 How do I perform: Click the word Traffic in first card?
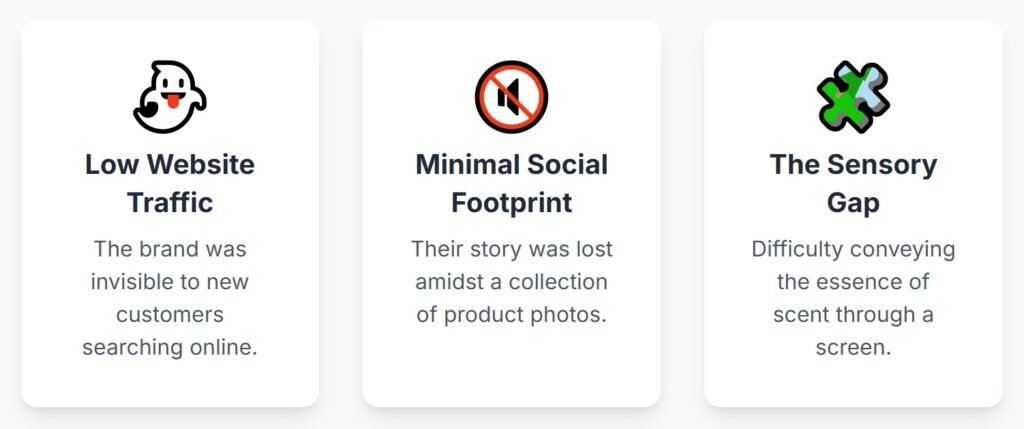(170, 202)
